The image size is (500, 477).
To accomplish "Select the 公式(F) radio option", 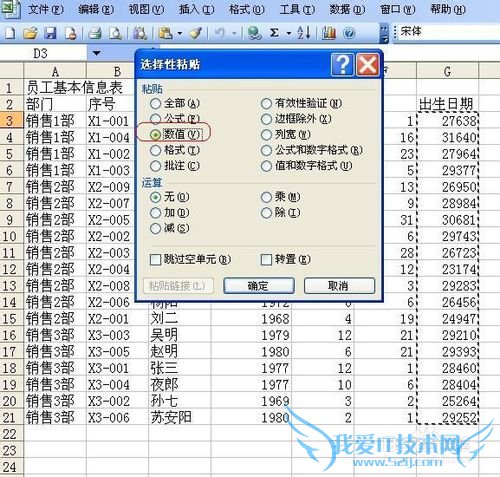I will tap(175, 119).
